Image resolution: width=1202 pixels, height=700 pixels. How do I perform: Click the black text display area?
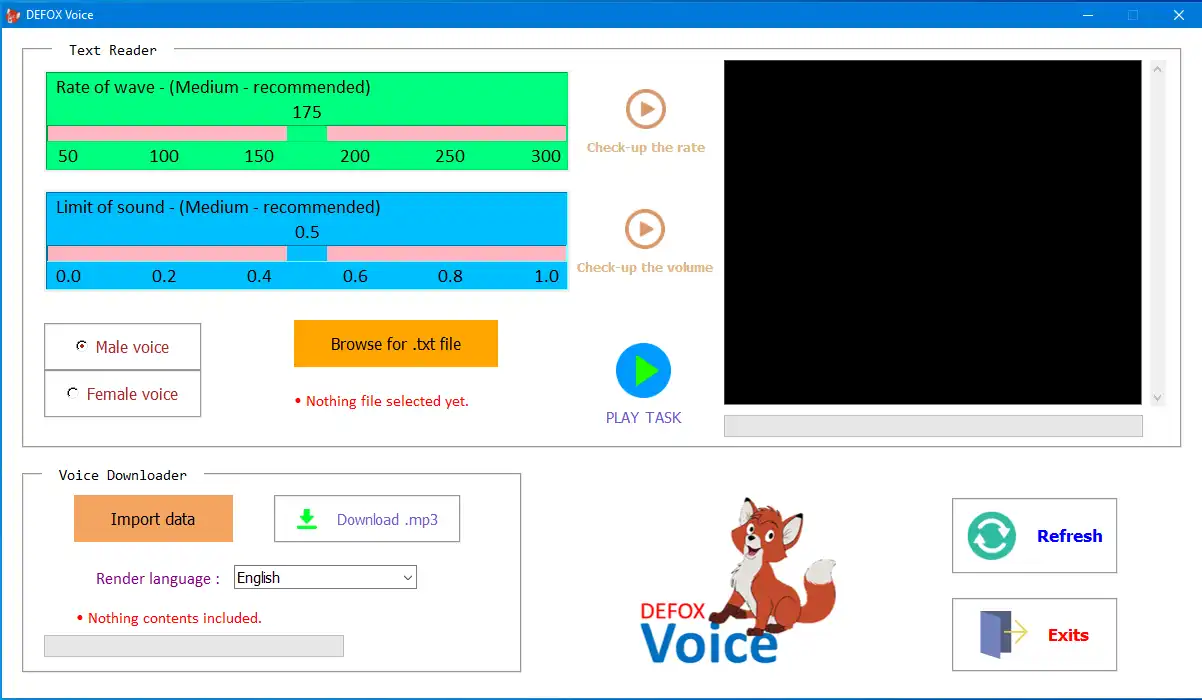coord(932,232)
